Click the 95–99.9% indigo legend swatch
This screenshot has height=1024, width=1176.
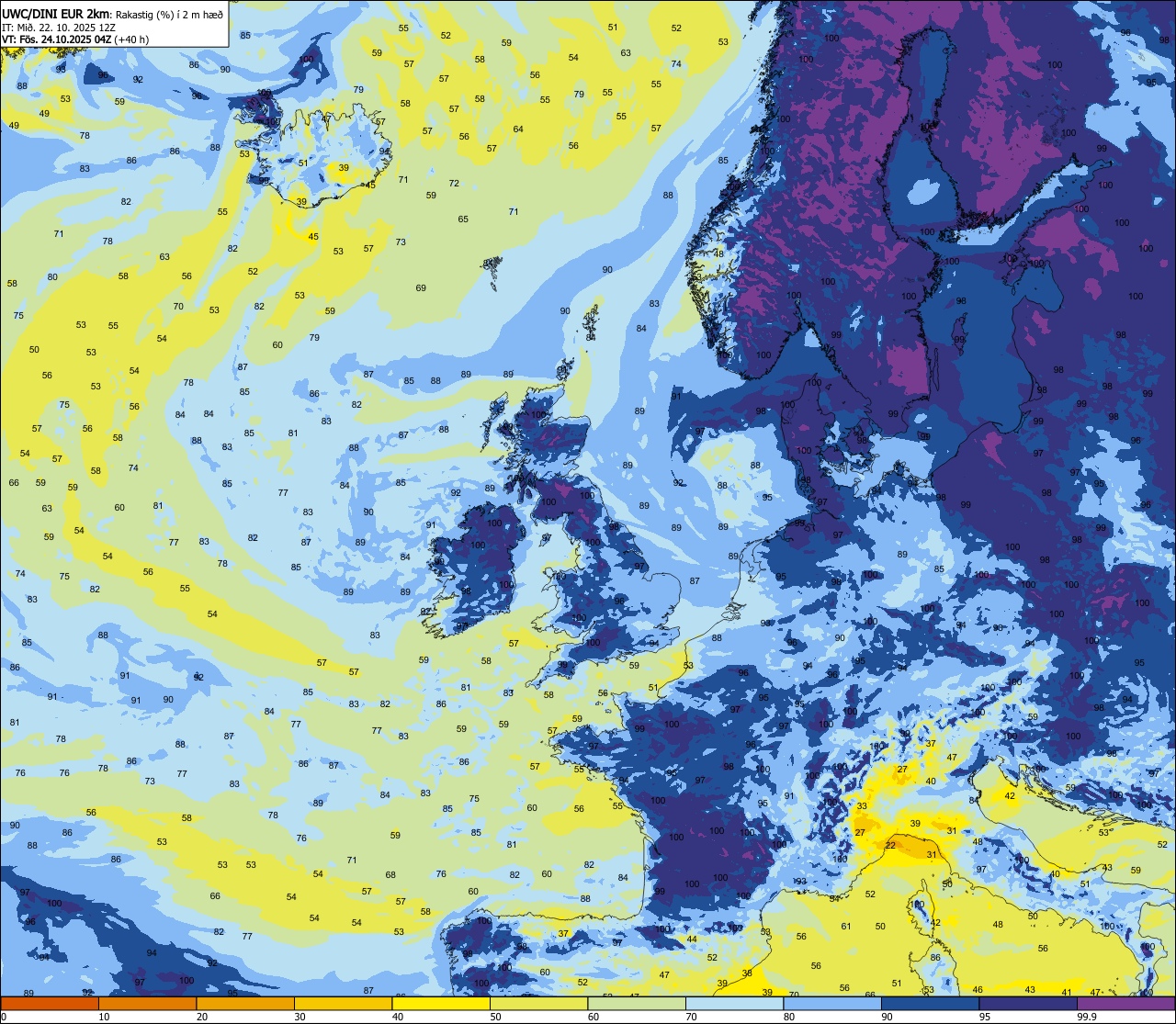tap(1028, 1004)
